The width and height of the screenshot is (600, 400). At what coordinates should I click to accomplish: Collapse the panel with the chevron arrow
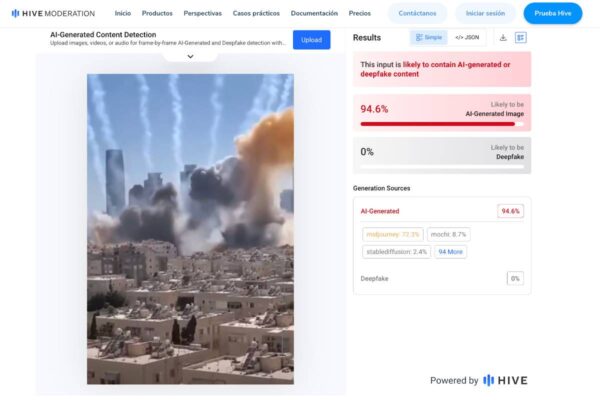(190, 56)
